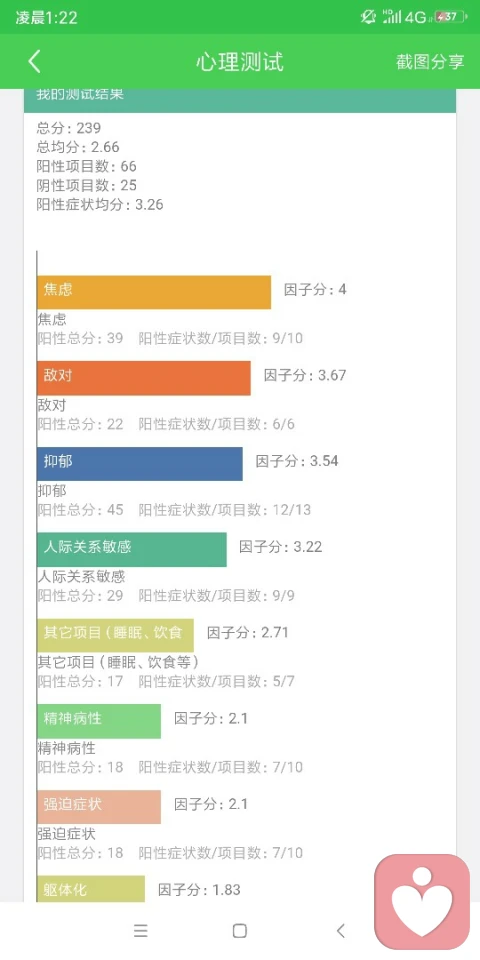Viewport: 480px width, 960px height.
Task: Tap Android recent apps menu icon
Action: point(141,931)
